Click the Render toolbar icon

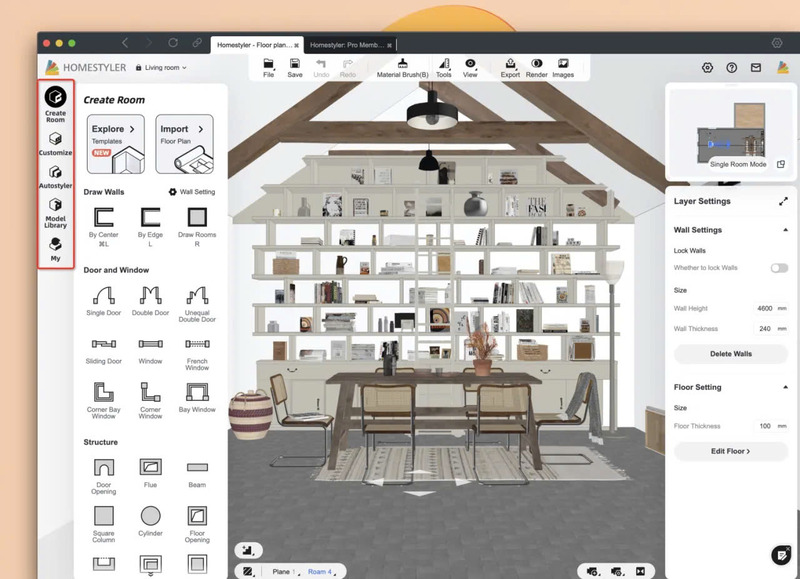537,67
